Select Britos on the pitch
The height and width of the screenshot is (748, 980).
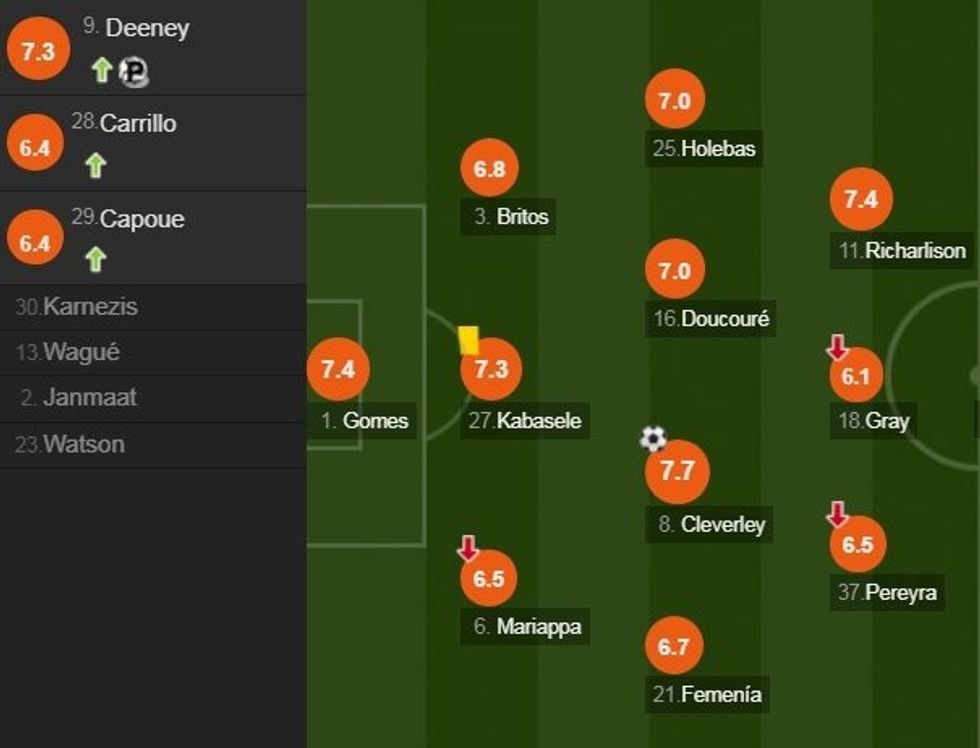point(511,217)
